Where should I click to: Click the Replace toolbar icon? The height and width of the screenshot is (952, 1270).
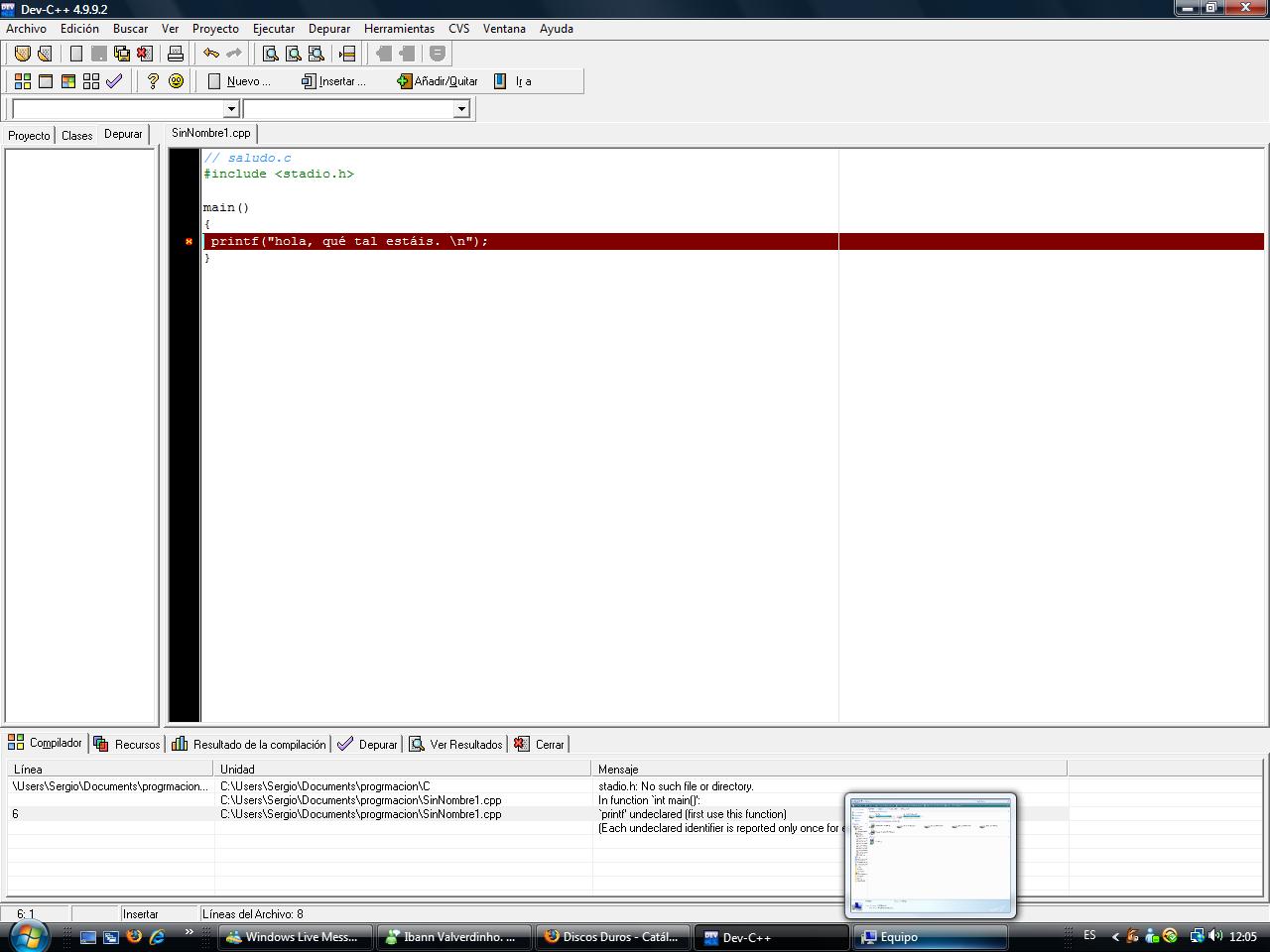tap(293, 54)
